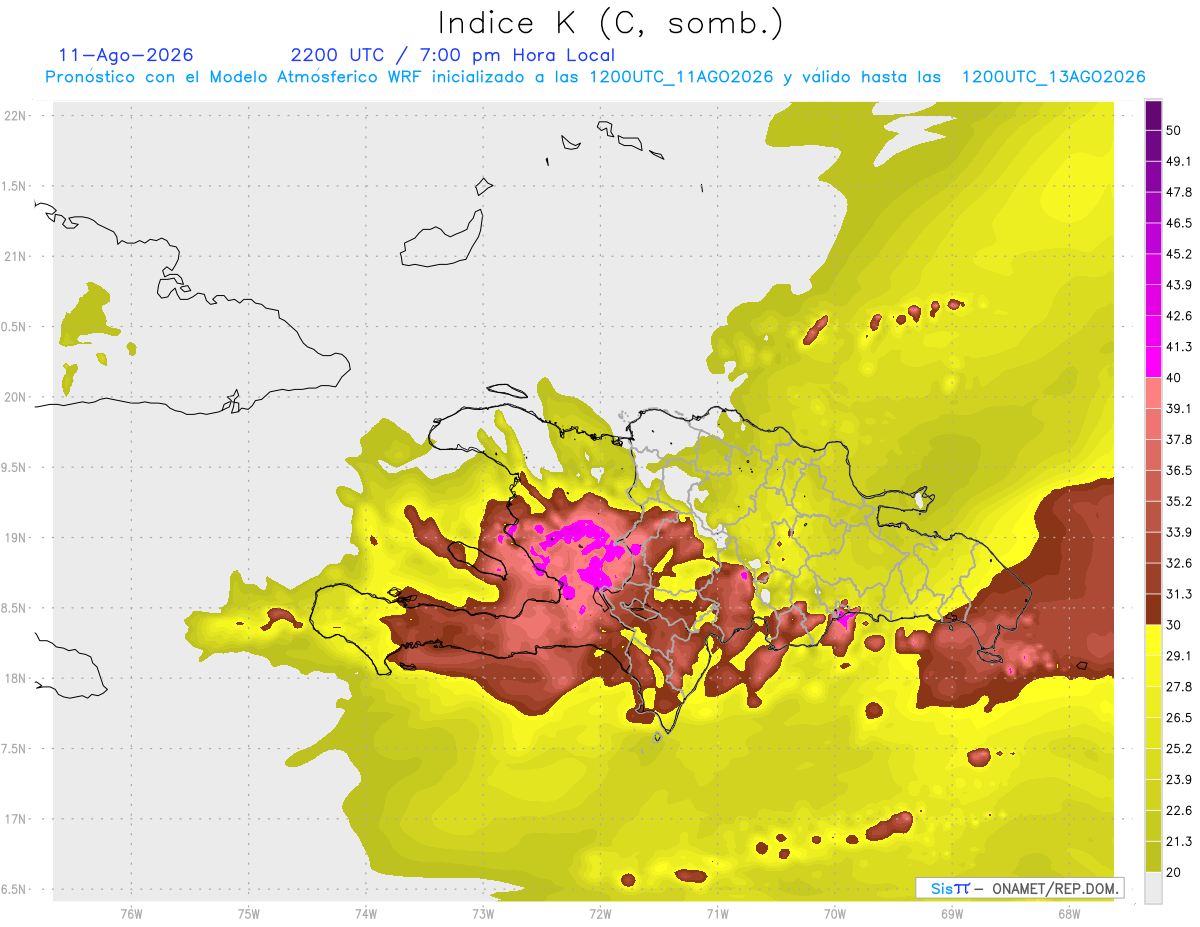
Task: Click the longitude label "74W"
Action: (x=366, y=913)
